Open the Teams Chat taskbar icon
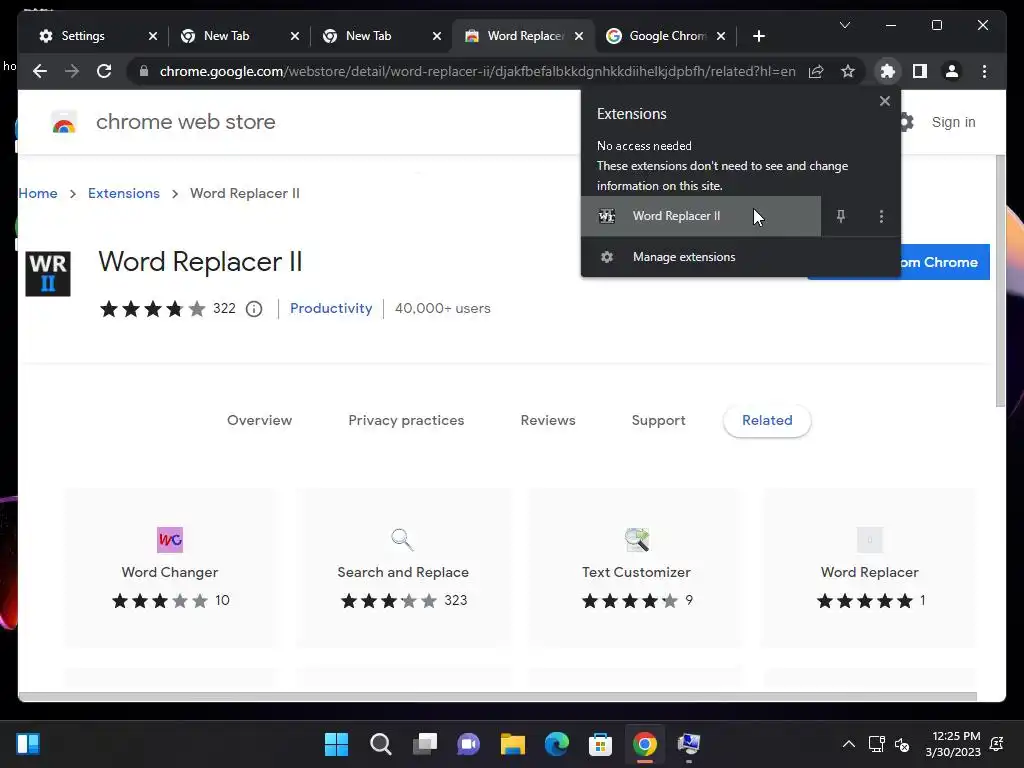 [x=468, y=744]
